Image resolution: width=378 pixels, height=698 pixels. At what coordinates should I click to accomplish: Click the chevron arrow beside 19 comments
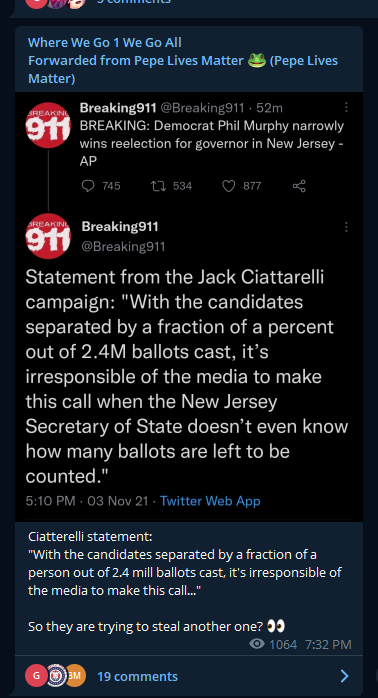point(344,676)
